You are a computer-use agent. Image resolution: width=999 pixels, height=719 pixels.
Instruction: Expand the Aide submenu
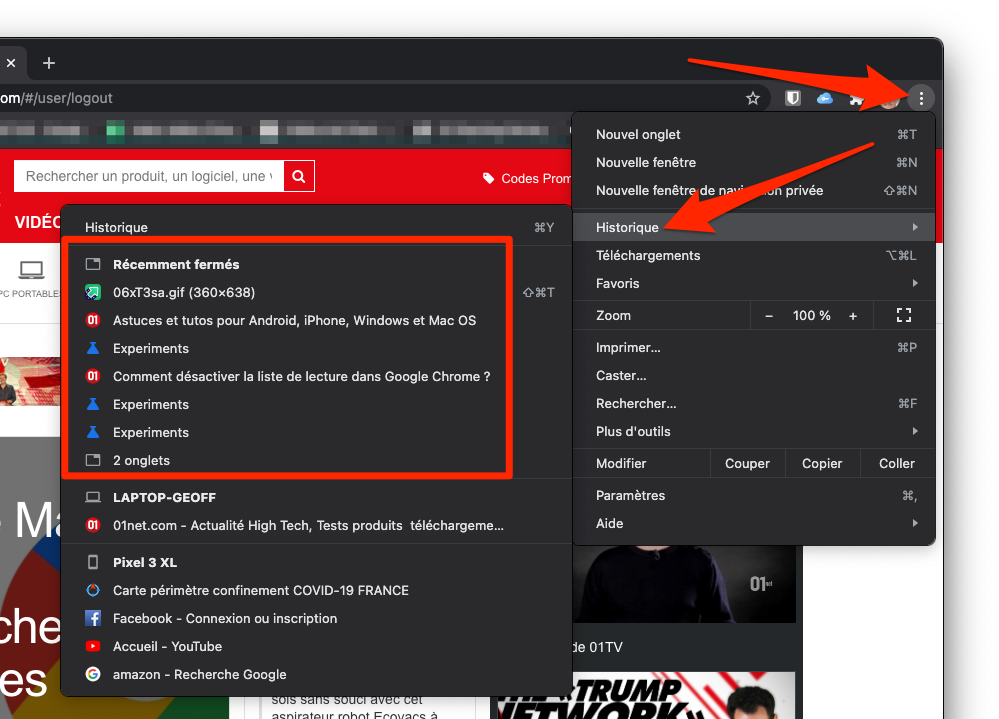[754, 523]
